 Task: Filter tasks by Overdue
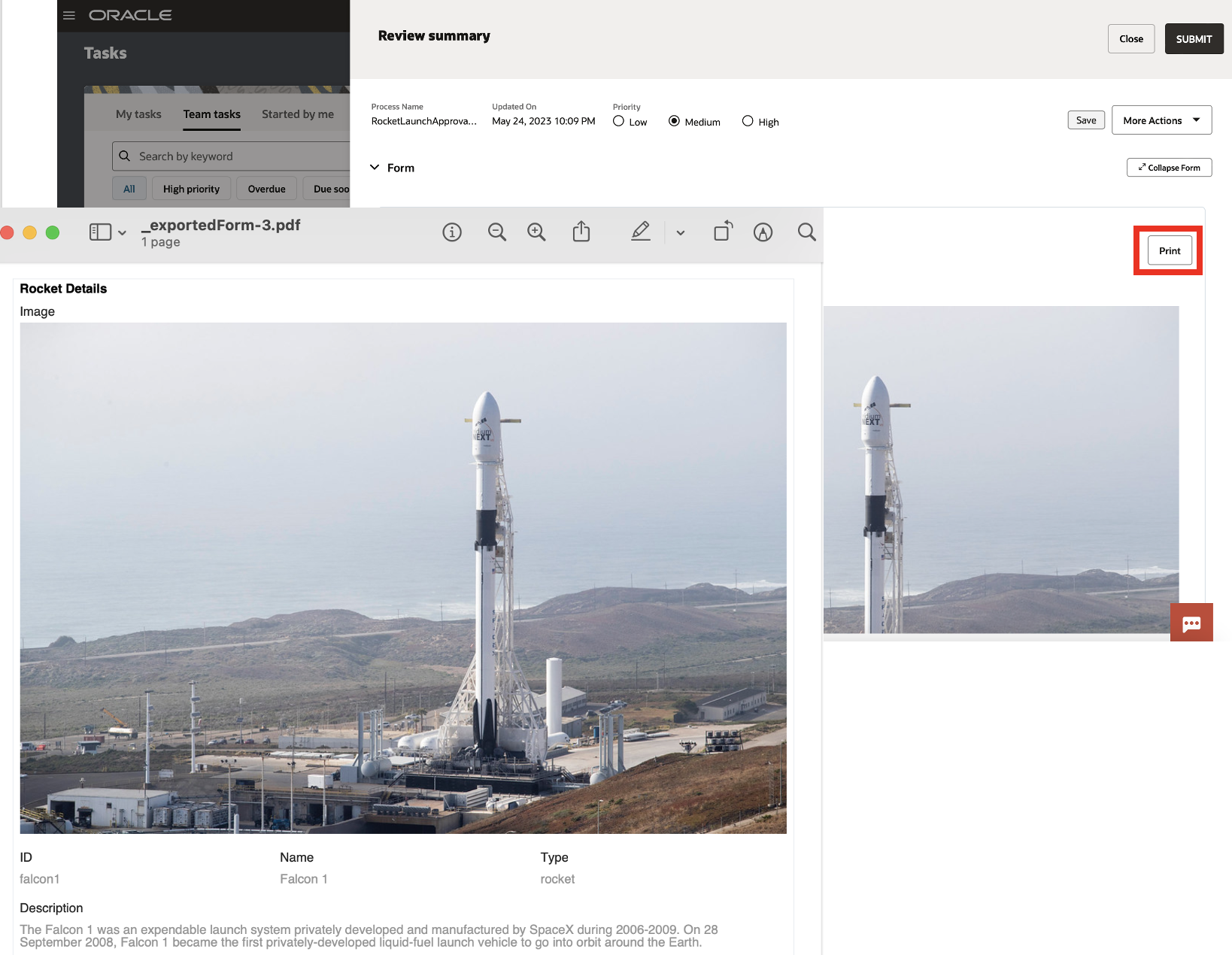point(267,189)
